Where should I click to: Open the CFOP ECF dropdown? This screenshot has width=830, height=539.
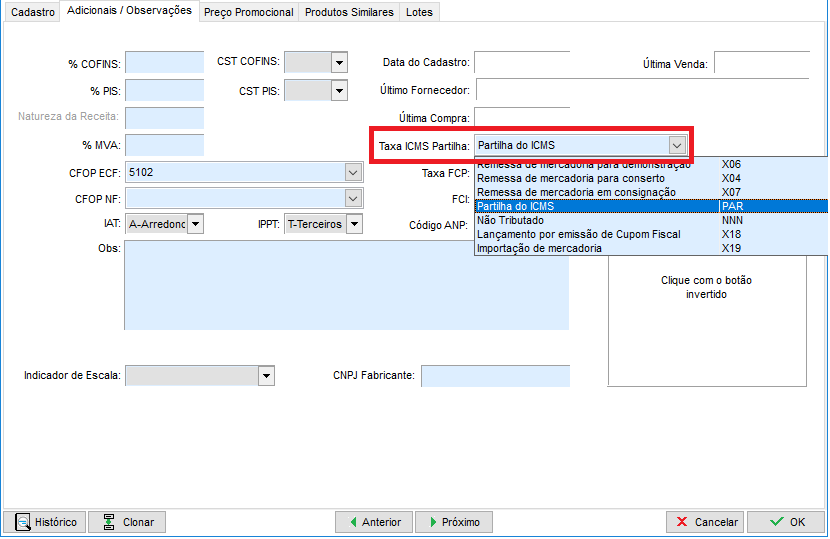[x=352, y=172]
